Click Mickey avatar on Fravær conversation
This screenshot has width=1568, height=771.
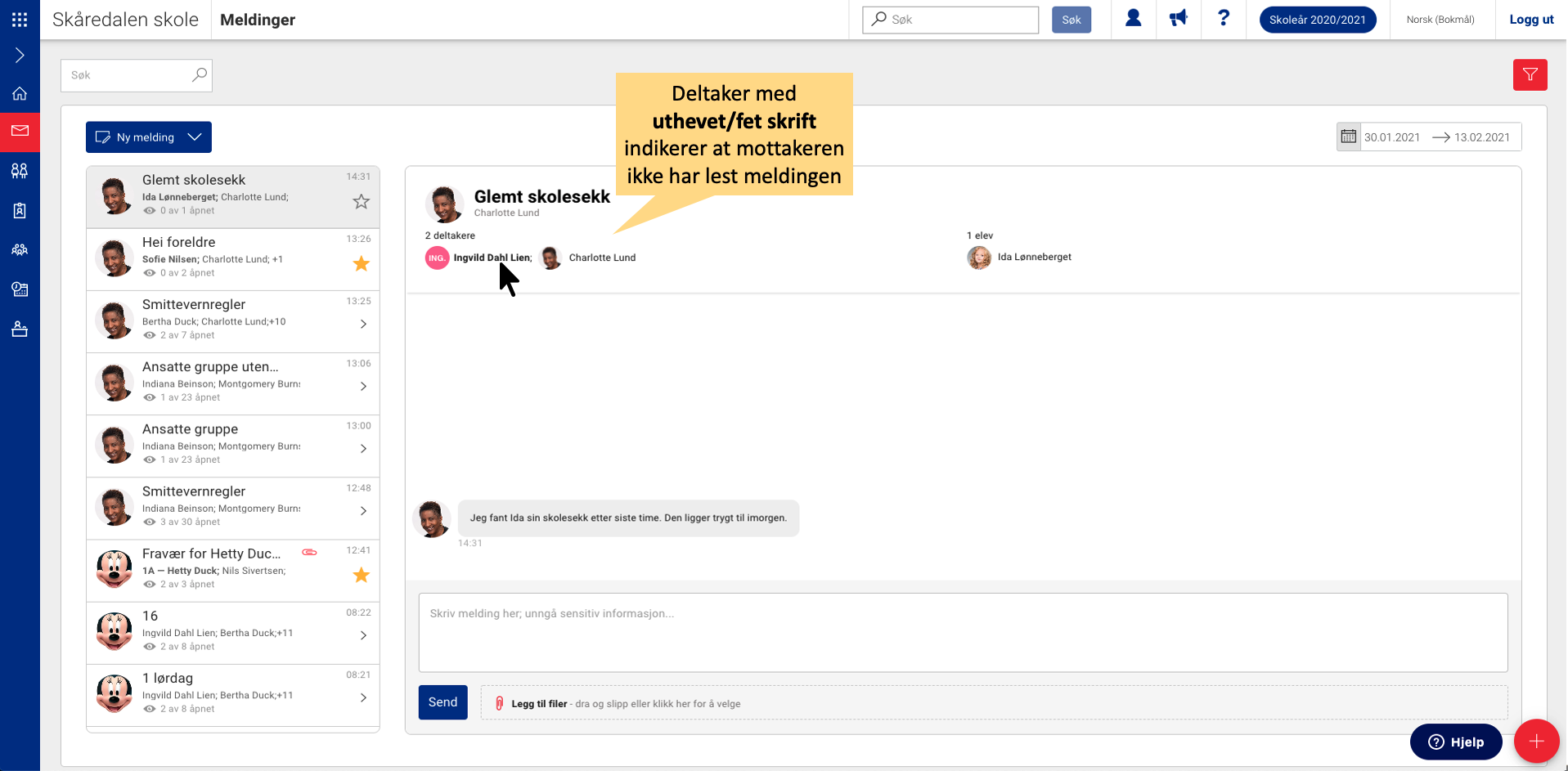click(114, 569)
